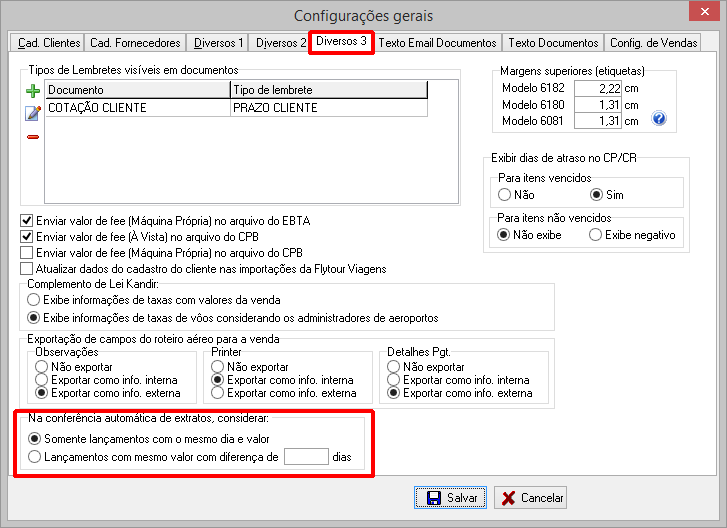Viewport: 727px width, 528px height.
Task: Enable fee Máquina Própria in CPB file
Action: (x=27, y=253)
